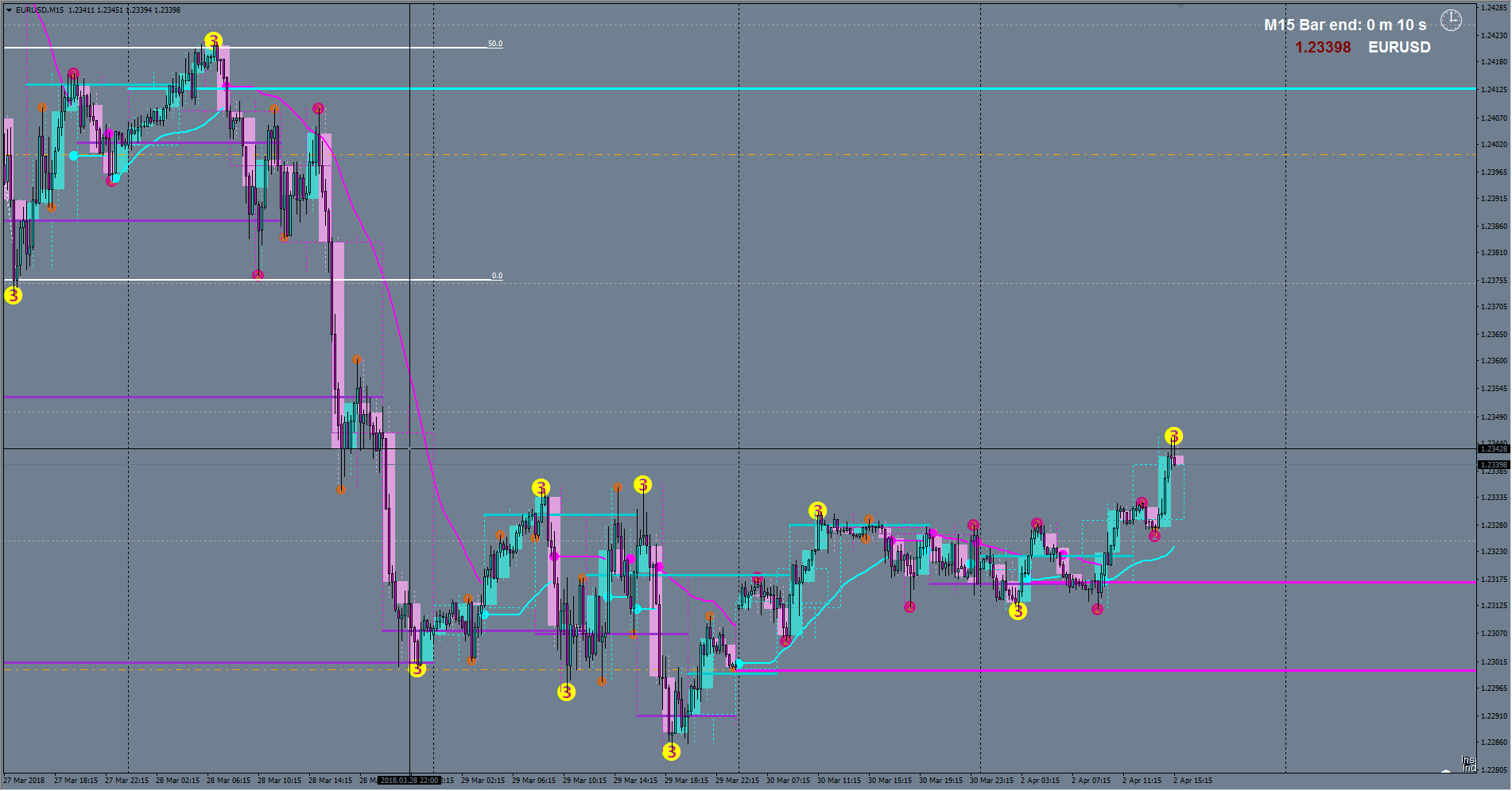Select the EURUSD,M15 chart title text
The height and width of the screenshot is (791, 1512).
(x=40, y=10)
